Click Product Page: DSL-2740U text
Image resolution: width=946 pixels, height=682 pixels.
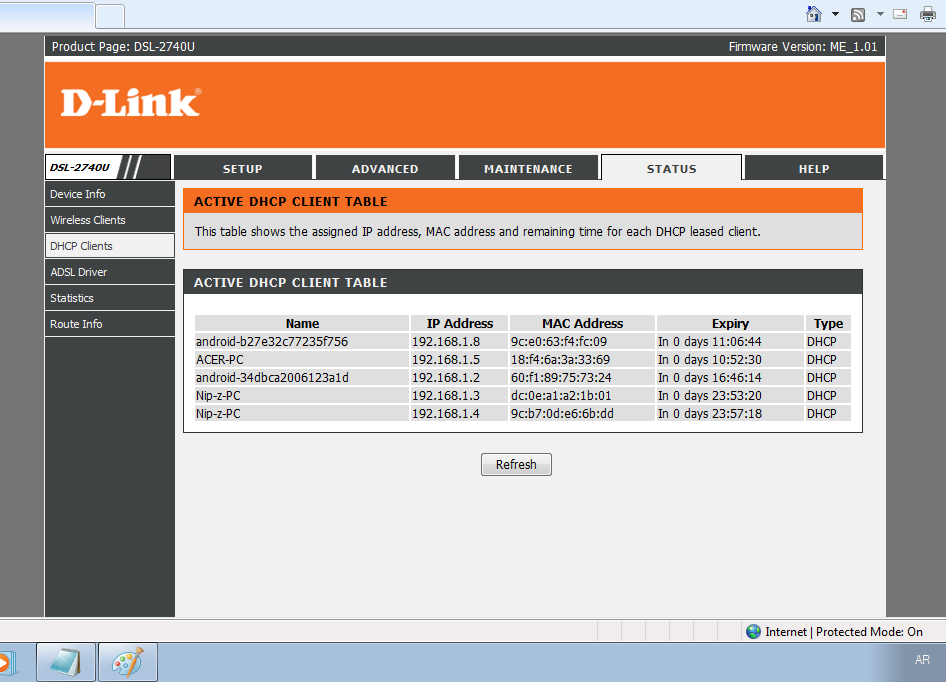point(123,46)
